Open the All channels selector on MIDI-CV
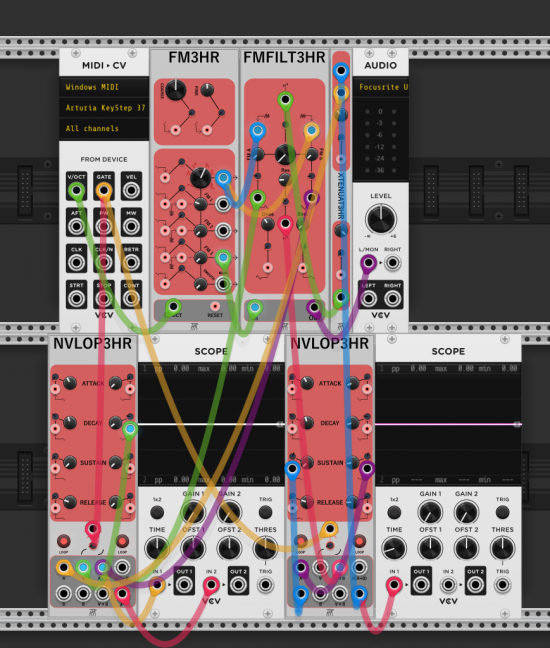 coord(104,129)
